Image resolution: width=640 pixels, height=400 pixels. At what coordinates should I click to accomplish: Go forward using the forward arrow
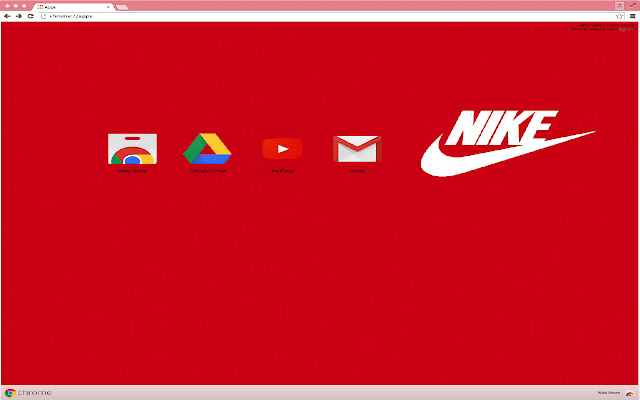[19, 16]
